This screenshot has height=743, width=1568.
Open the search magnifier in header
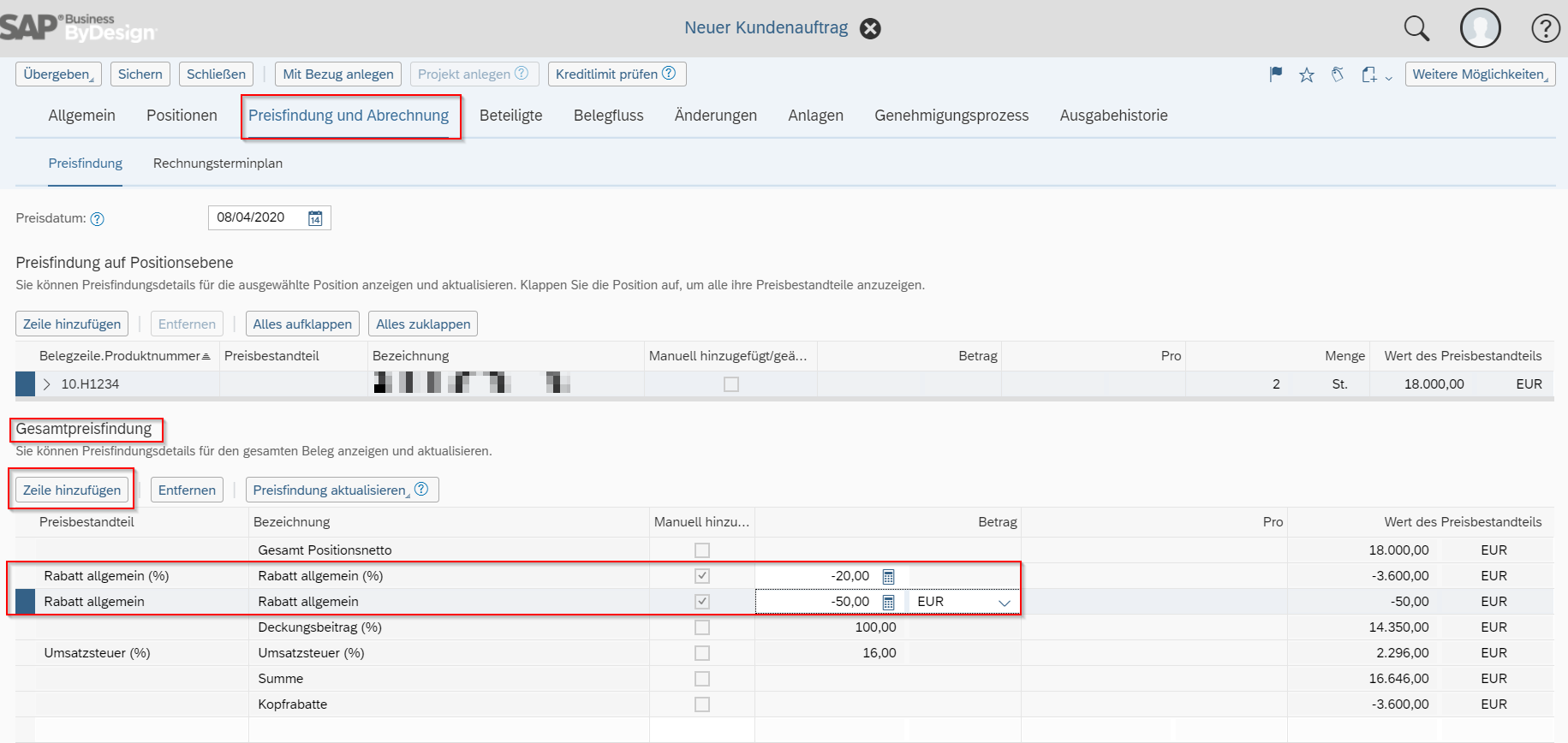[x=1416, y=28]
